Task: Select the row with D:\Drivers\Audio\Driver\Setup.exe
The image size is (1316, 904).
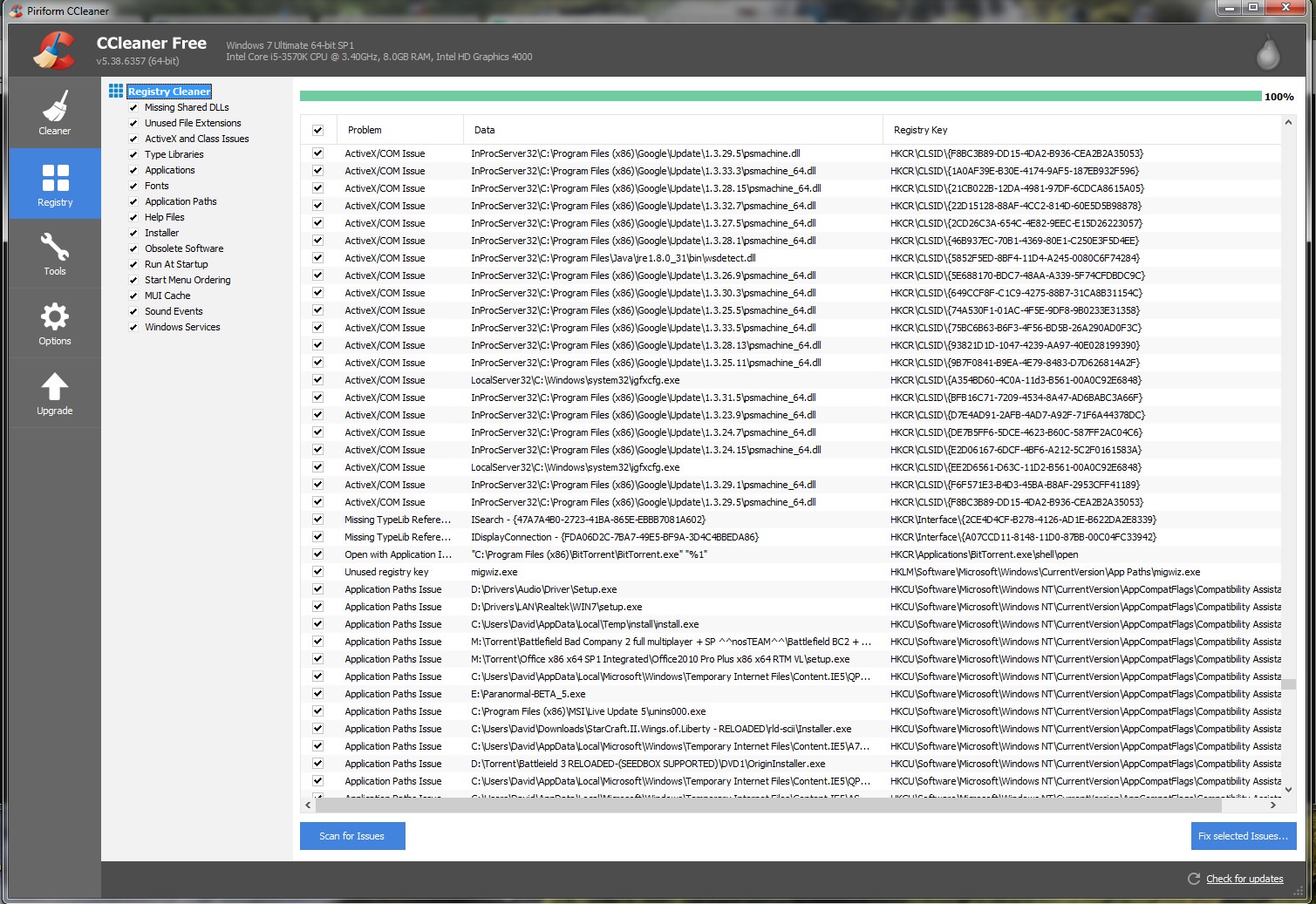Action: (792, 589)
